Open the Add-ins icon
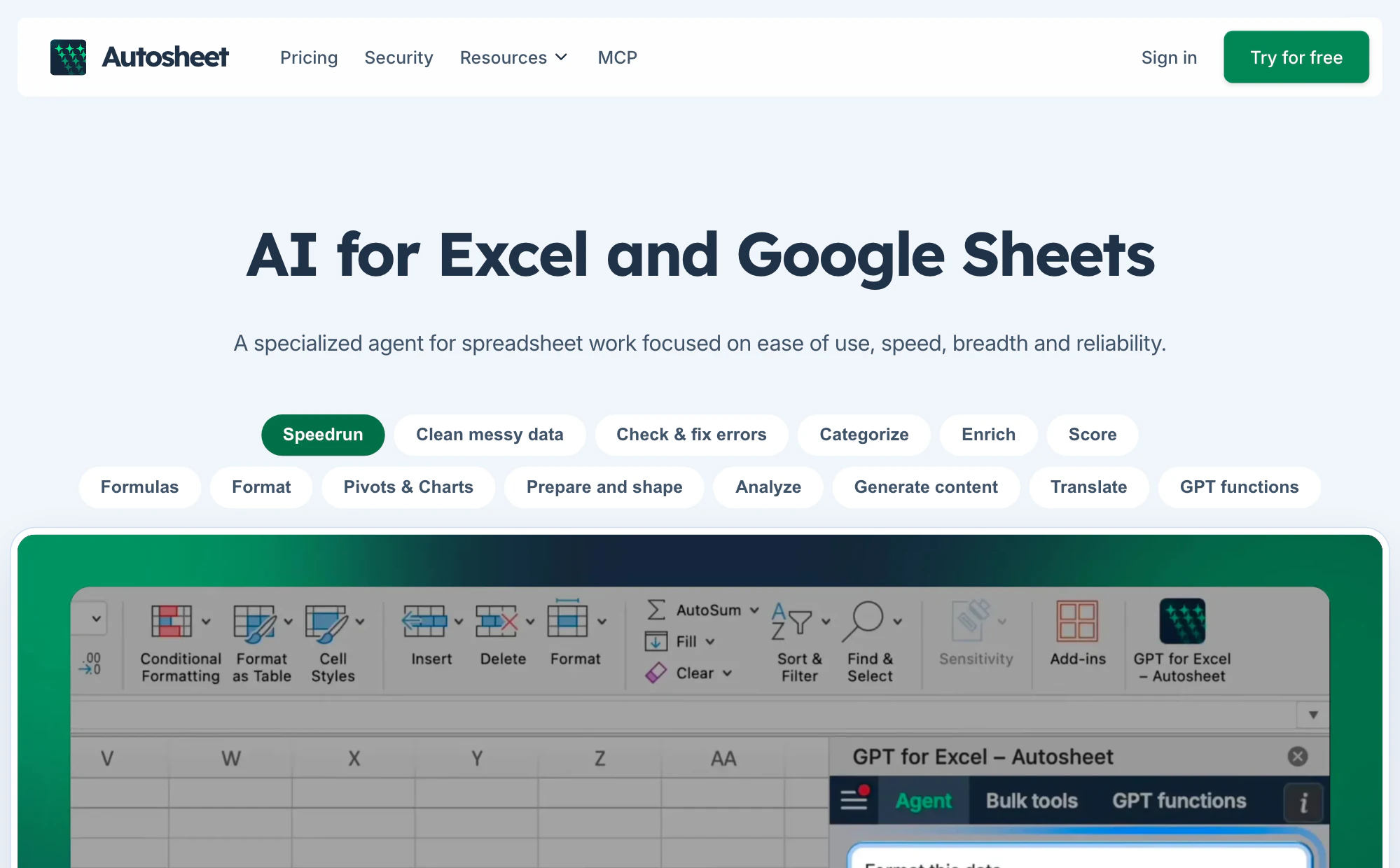The height and width of the screenshot is (868, 1400). [1077, 621]
